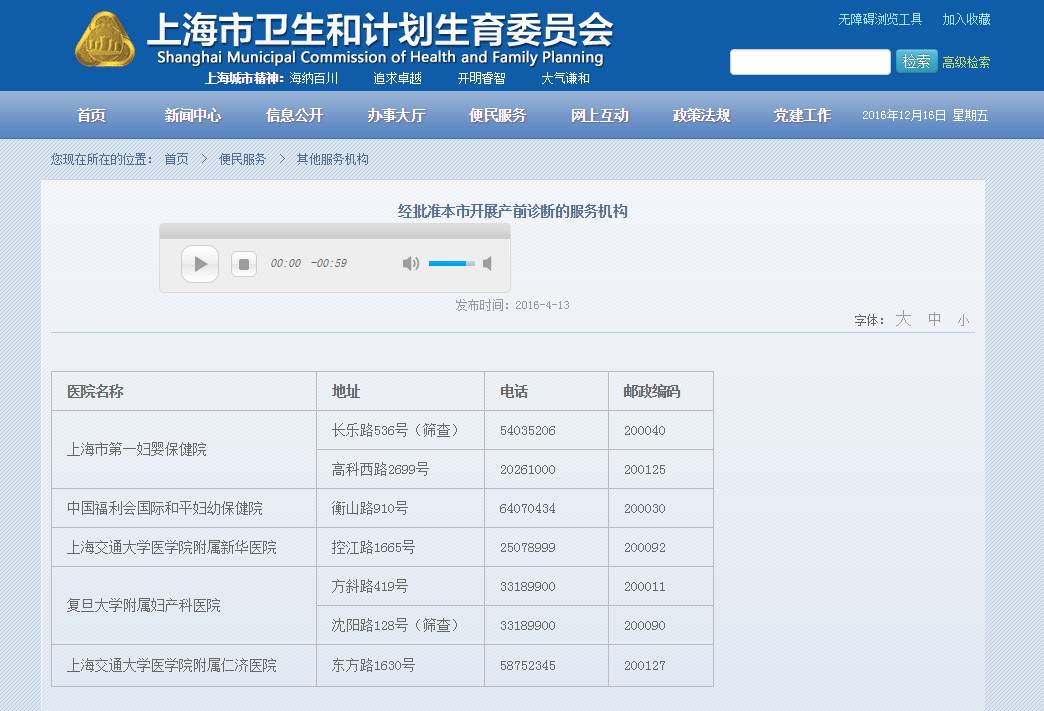The image size is (1044, 711).
Task: Click the speaker icon to mute audio
Action: pos(410,263)
